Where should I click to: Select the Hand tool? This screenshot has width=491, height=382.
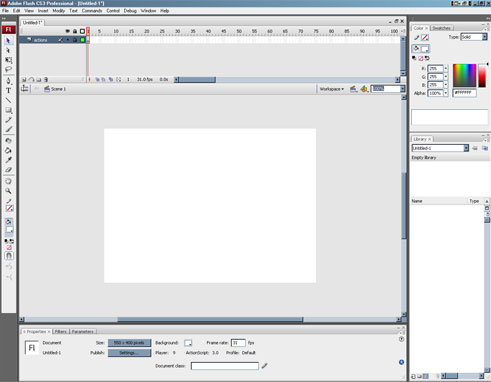coord(8,181)
